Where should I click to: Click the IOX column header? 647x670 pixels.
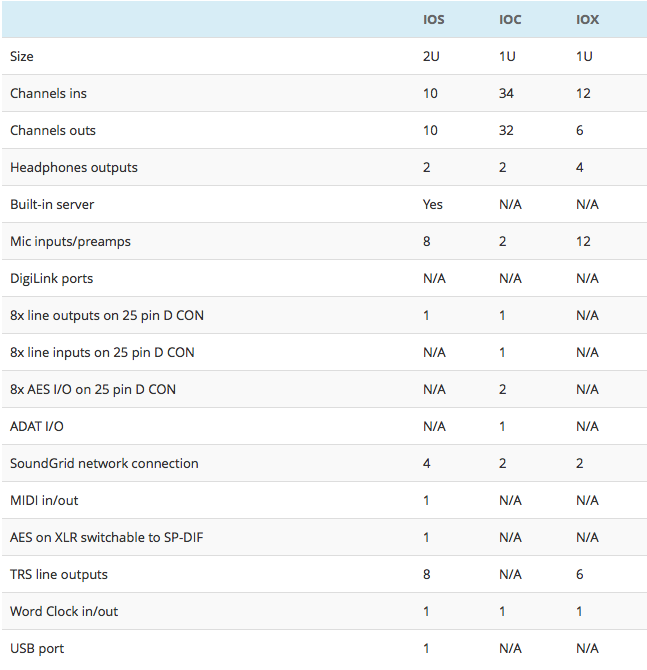pyautogui.click(x=587, y=20)
